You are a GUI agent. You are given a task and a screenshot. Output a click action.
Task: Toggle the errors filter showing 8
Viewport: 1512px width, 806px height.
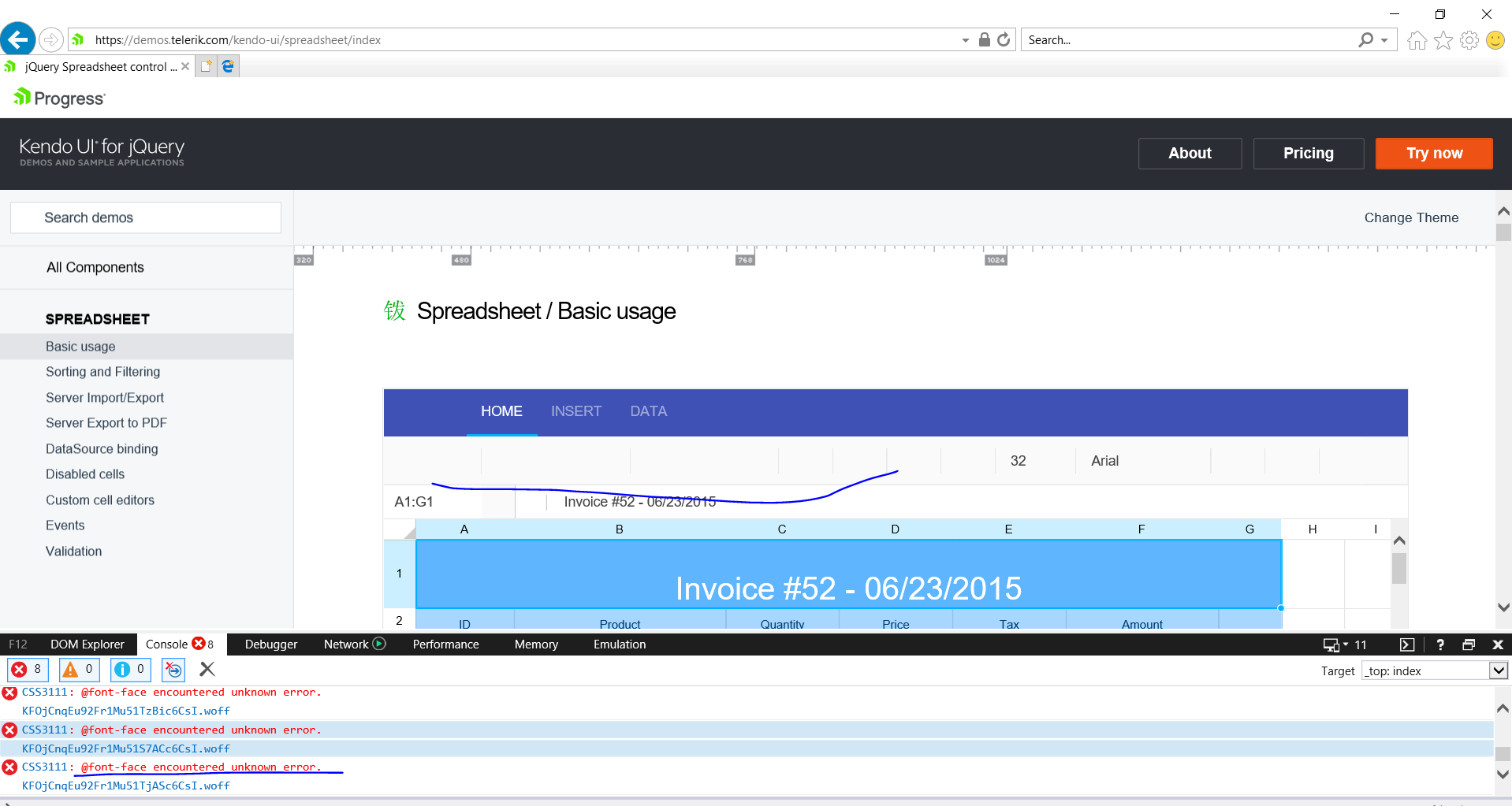click(x=28, y=670)
